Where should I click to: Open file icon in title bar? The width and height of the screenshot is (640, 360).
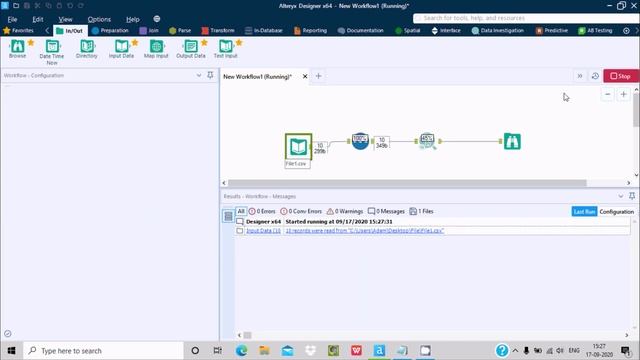pos(16,6)
